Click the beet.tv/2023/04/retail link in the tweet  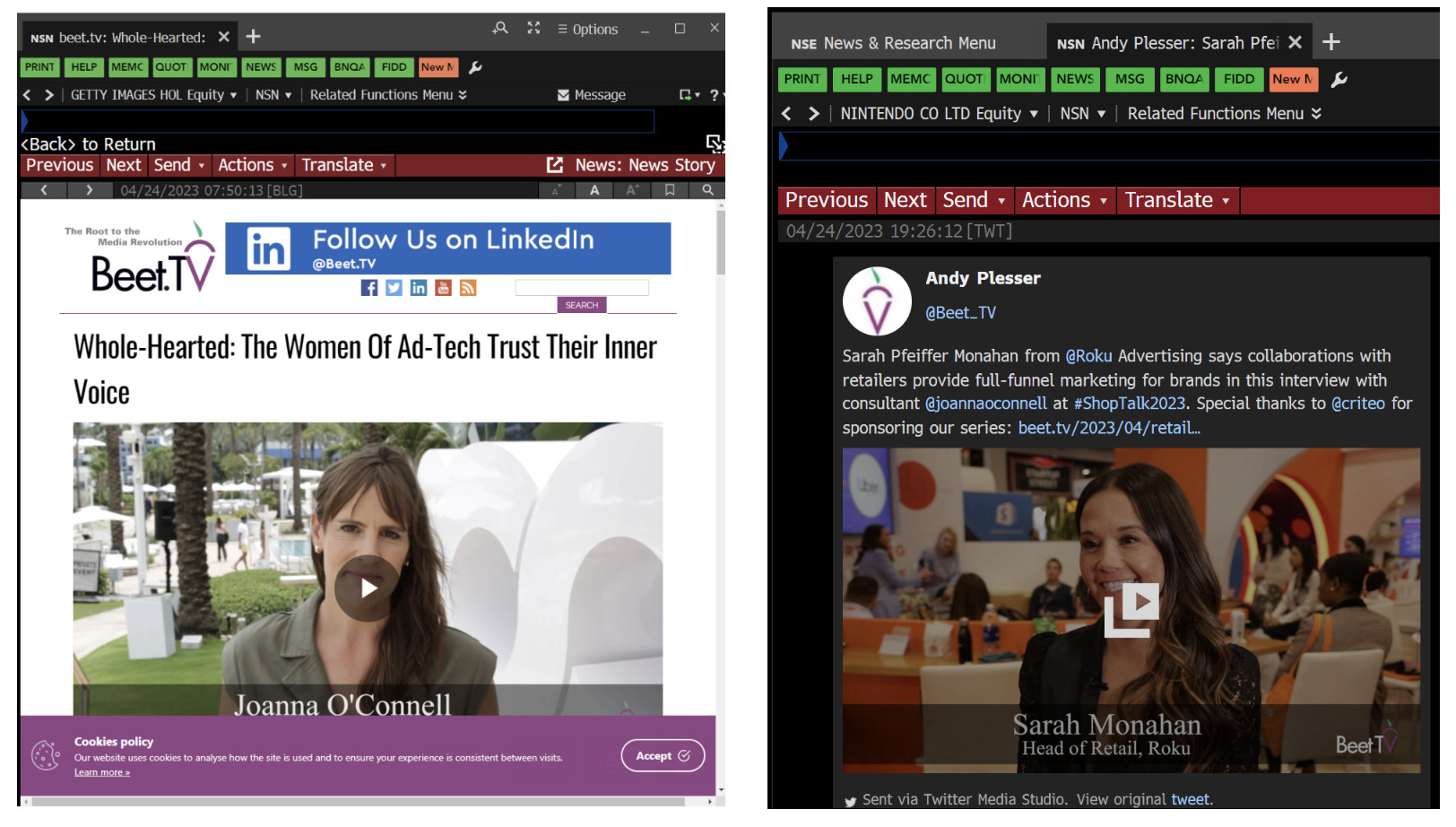1108,428
